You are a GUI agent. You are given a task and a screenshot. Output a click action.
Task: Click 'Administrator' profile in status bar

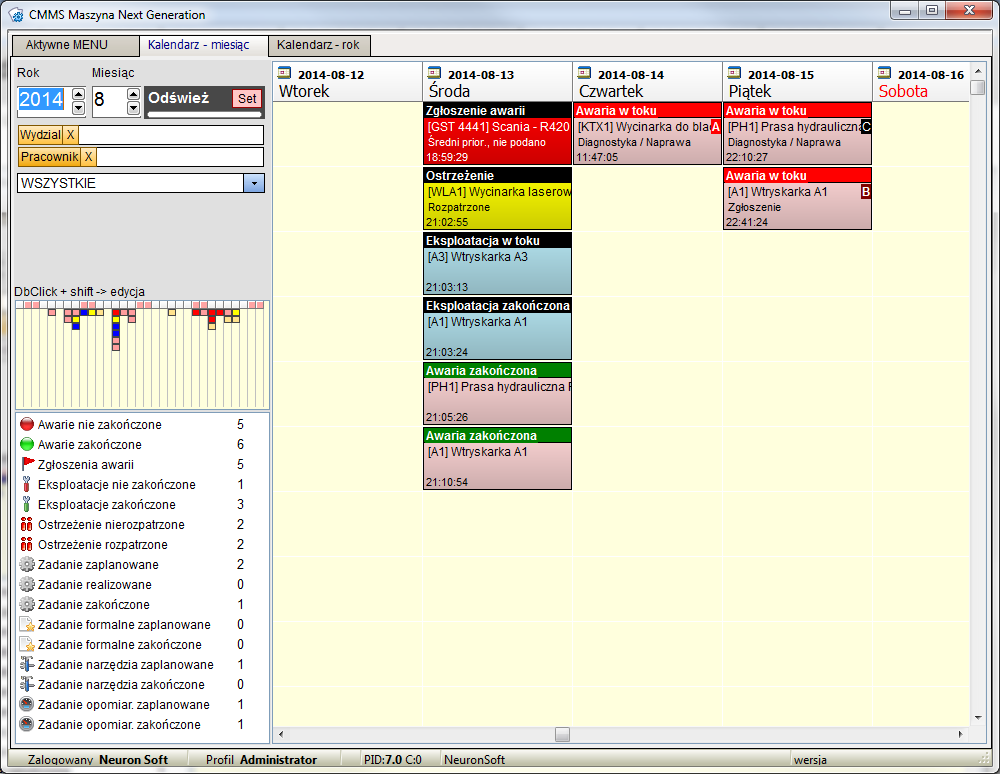pyautogui.click(x=278, y=759)
